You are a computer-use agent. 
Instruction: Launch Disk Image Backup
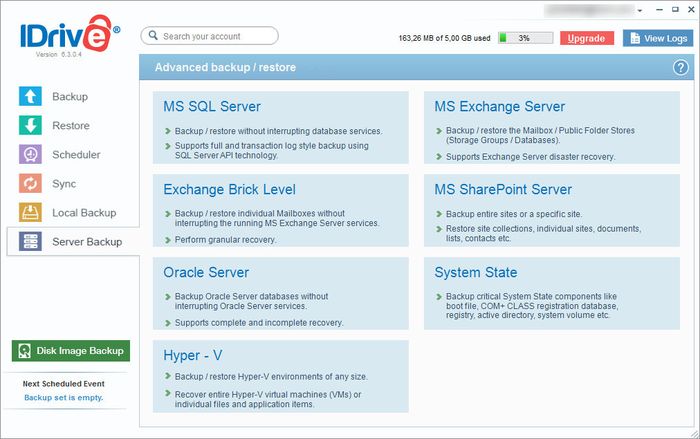70,351
